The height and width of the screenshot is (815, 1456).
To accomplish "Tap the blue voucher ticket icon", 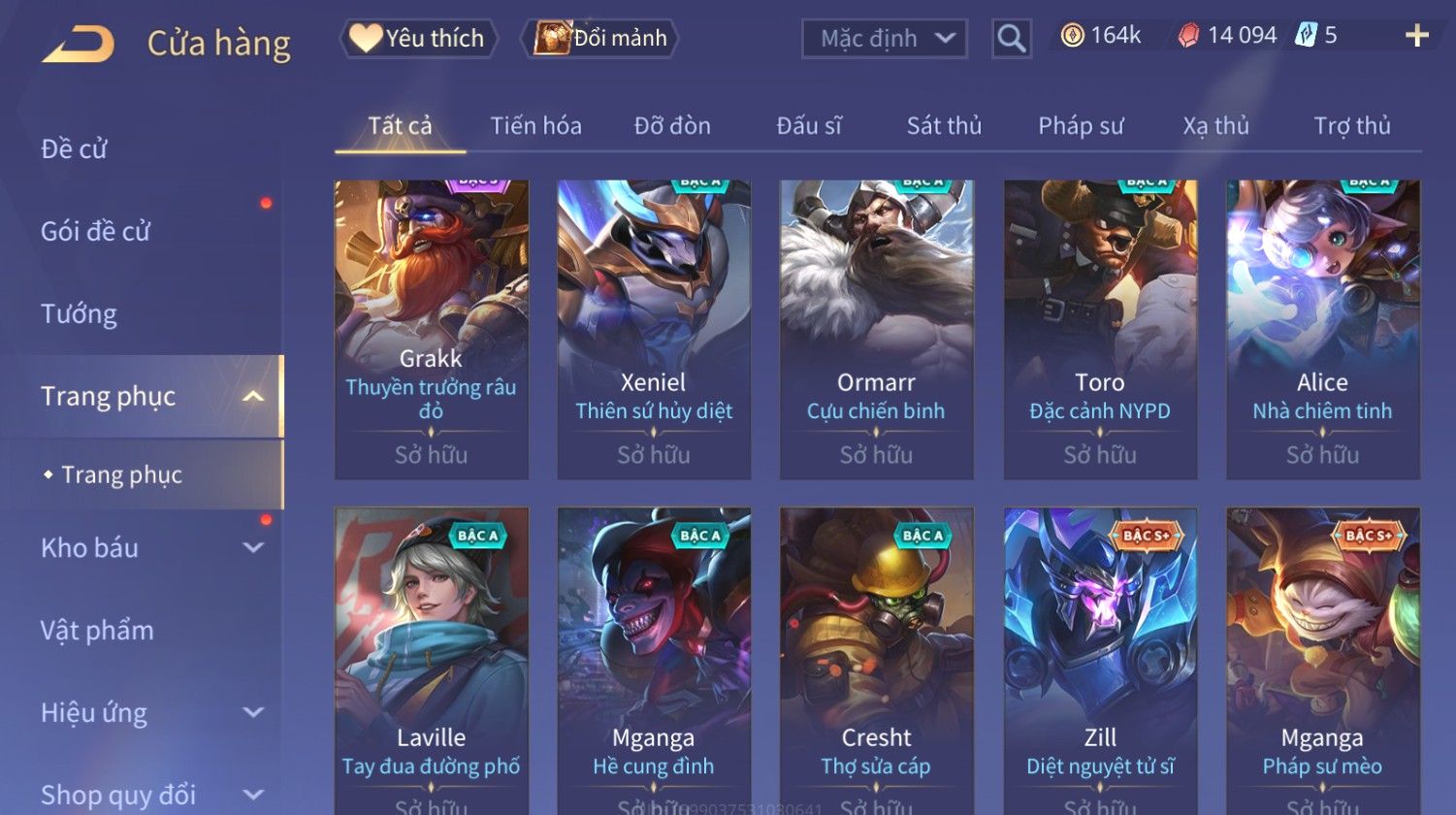I will point(1306,36).
